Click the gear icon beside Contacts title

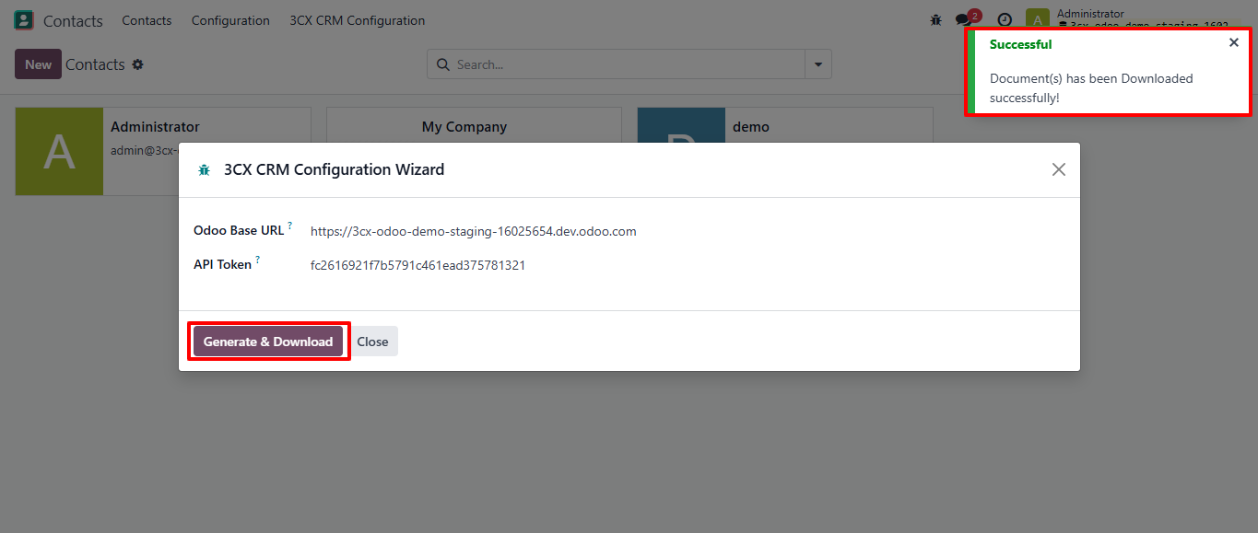click(138, 65)
